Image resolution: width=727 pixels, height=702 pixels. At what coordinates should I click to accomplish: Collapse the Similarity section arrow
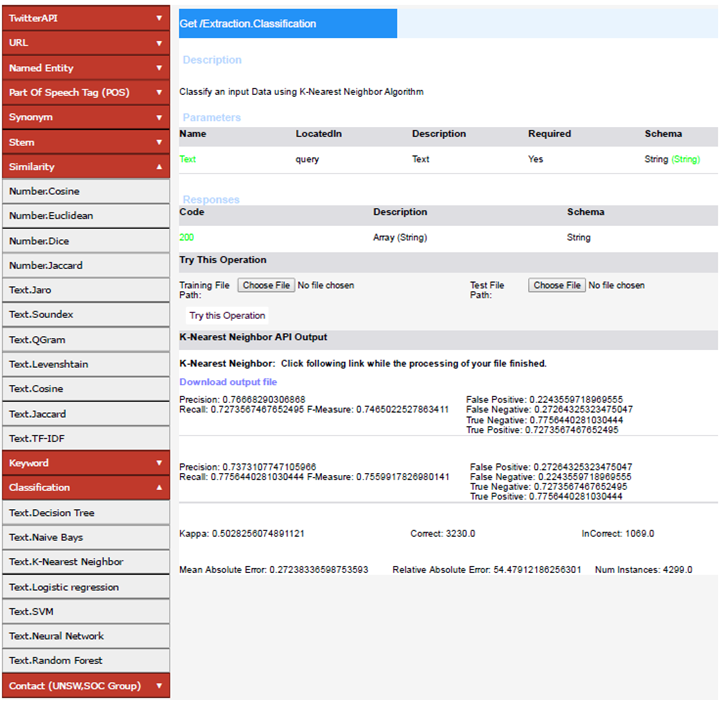[159, 167]
